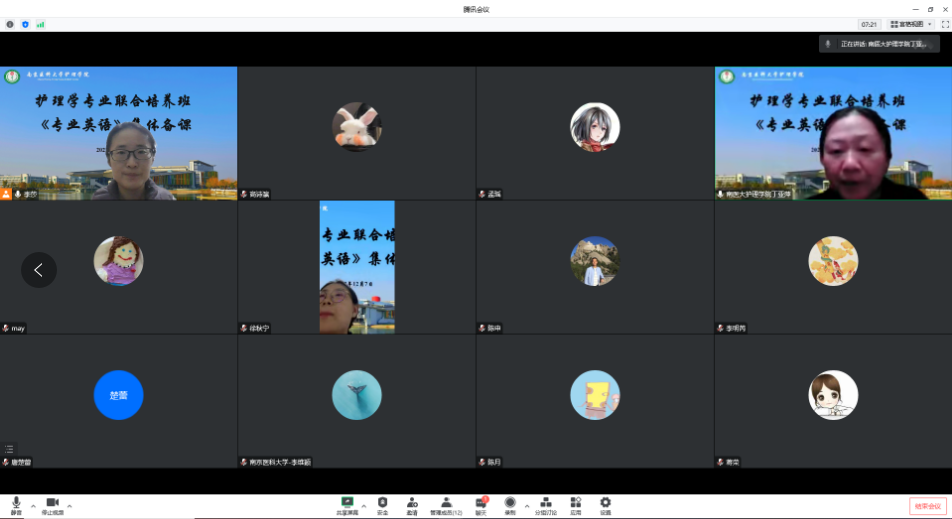952x519 pixels.
Task: Expand the microphone options arrow
Action: point(33,505)
